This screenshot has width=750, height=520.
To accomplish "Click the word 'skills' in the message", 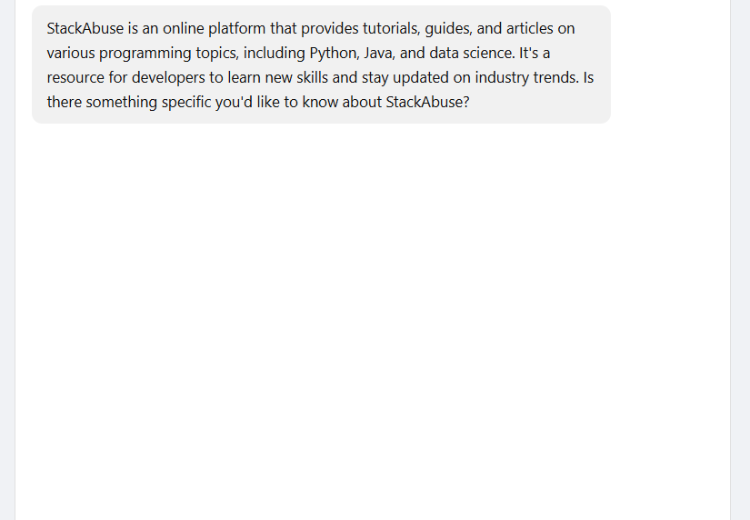I will 312,77.
